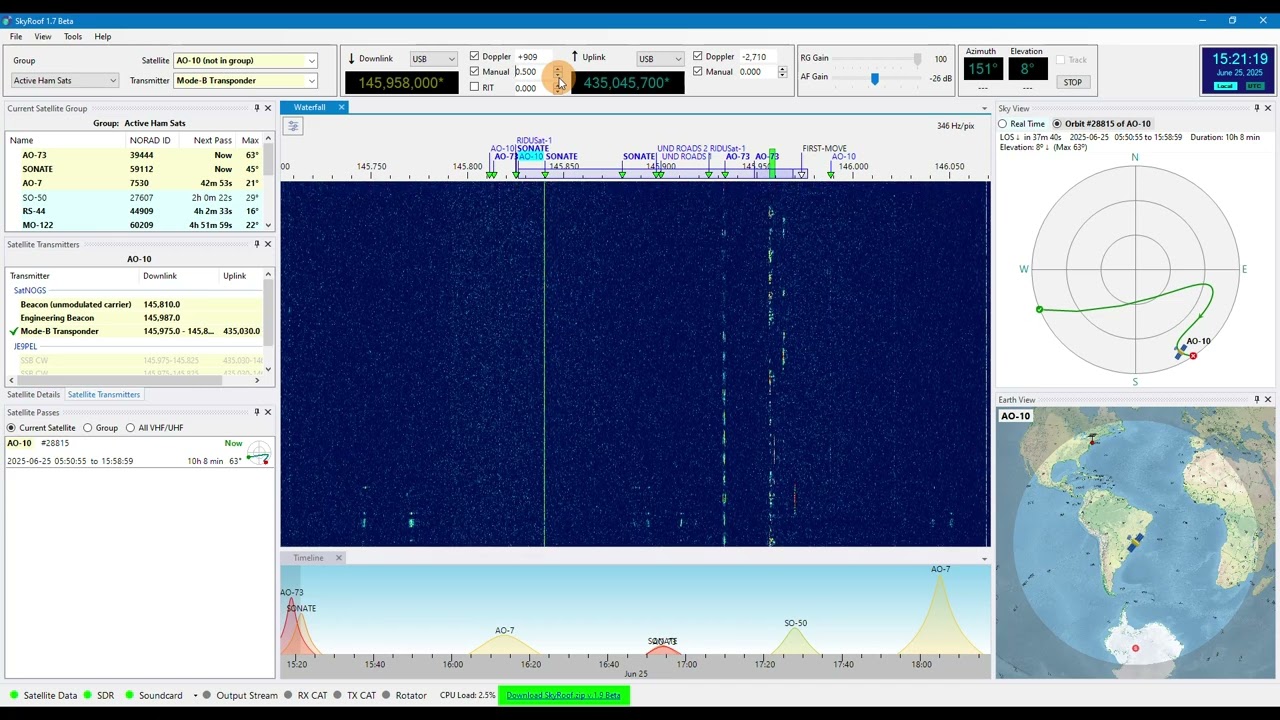Close the Earth View panel

click(x=1268, y=400)
